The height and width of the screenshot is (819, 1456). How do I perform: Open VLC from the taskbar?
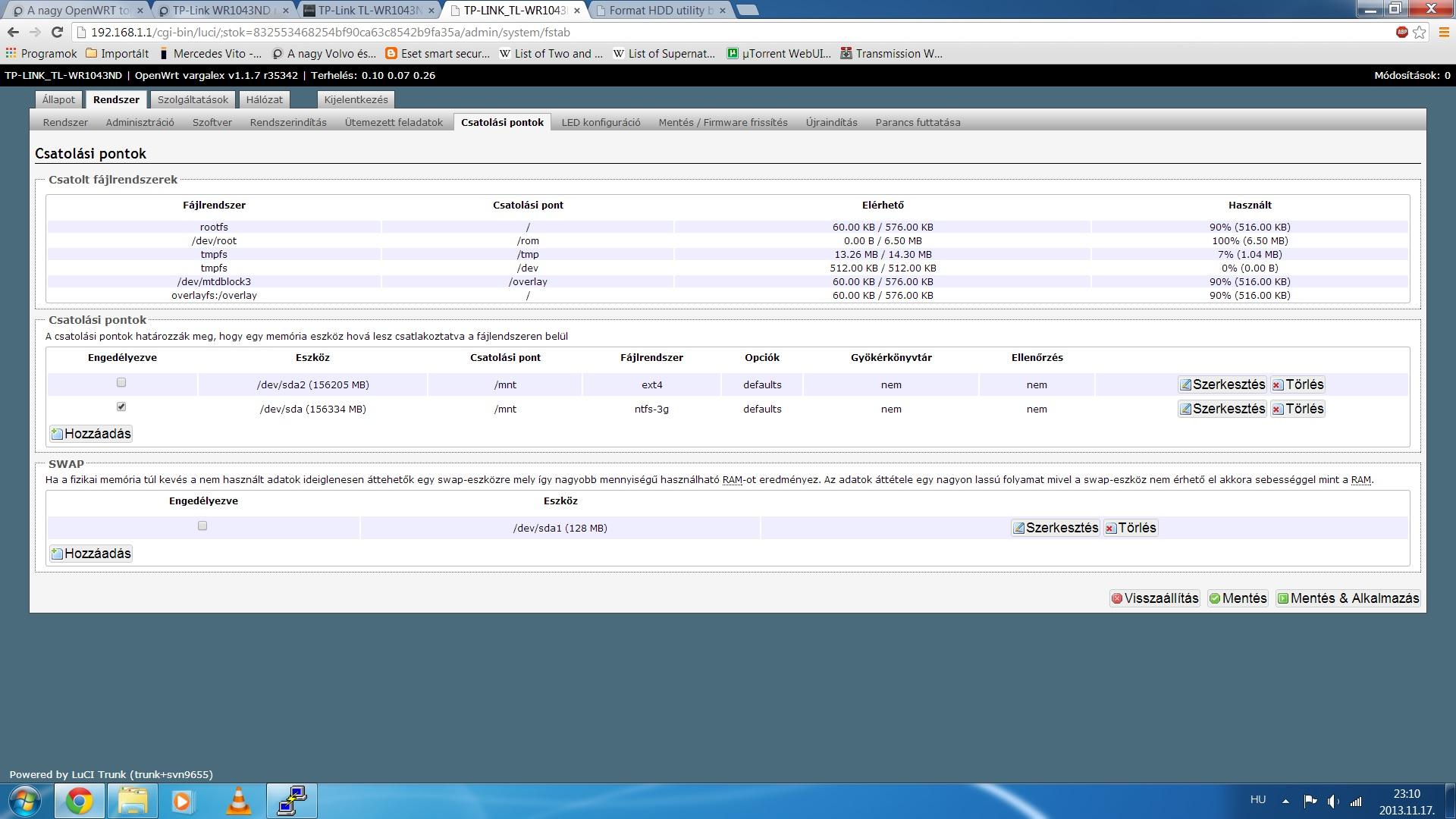[x=238, y=801]
